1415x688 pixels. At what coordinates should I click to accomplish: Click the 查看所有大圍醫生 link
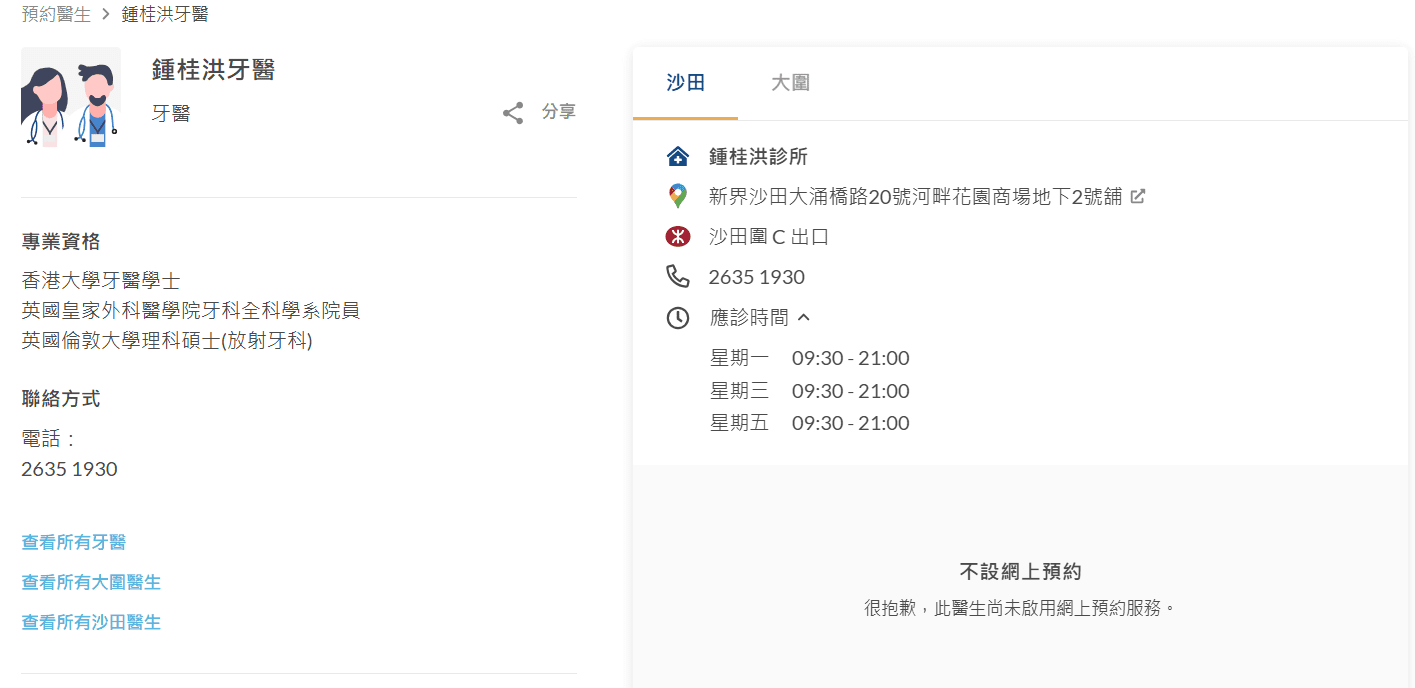90,581
